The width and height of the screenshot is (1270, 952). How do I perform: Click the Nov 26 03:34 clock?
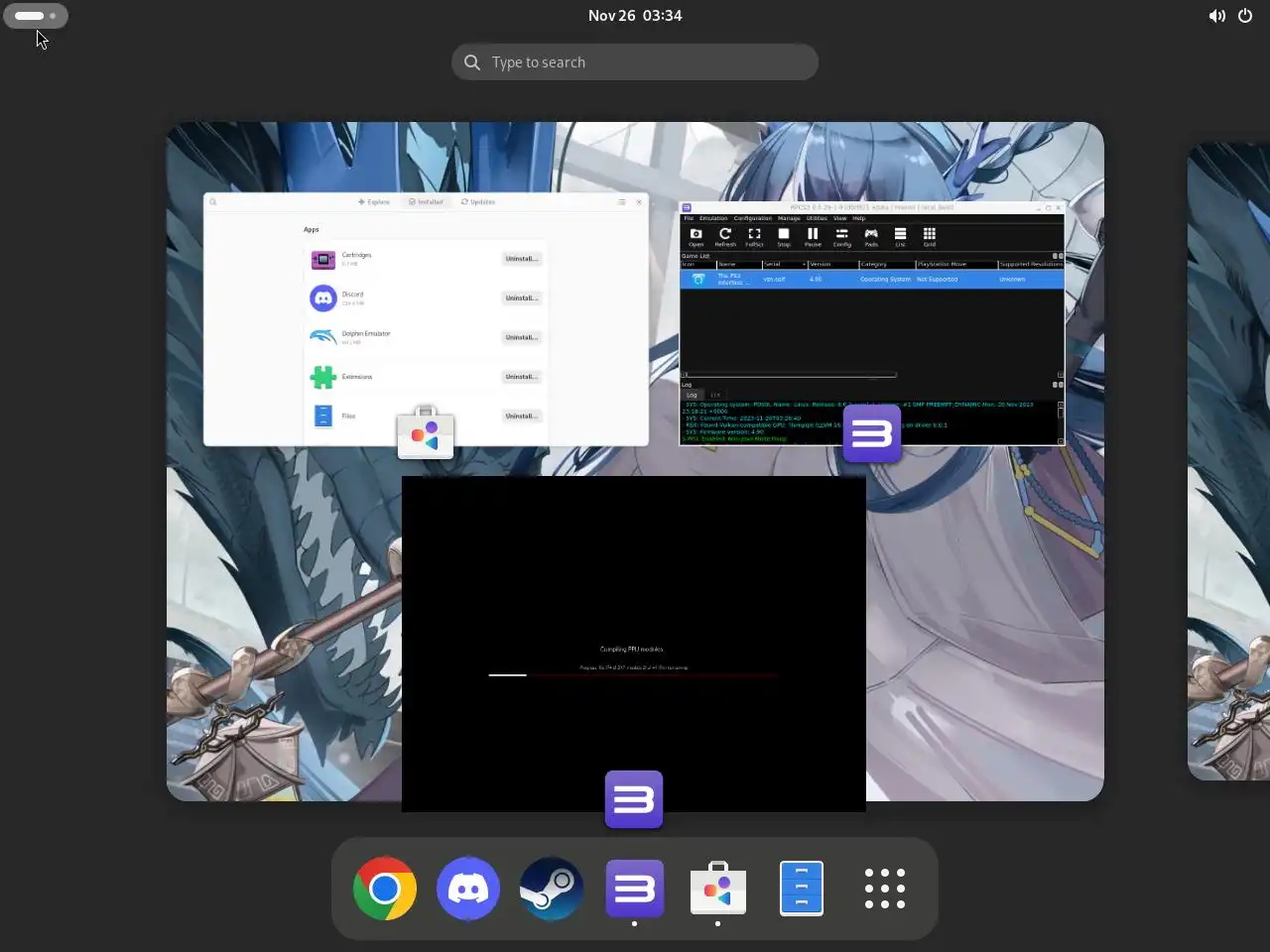tap(635, 16)
